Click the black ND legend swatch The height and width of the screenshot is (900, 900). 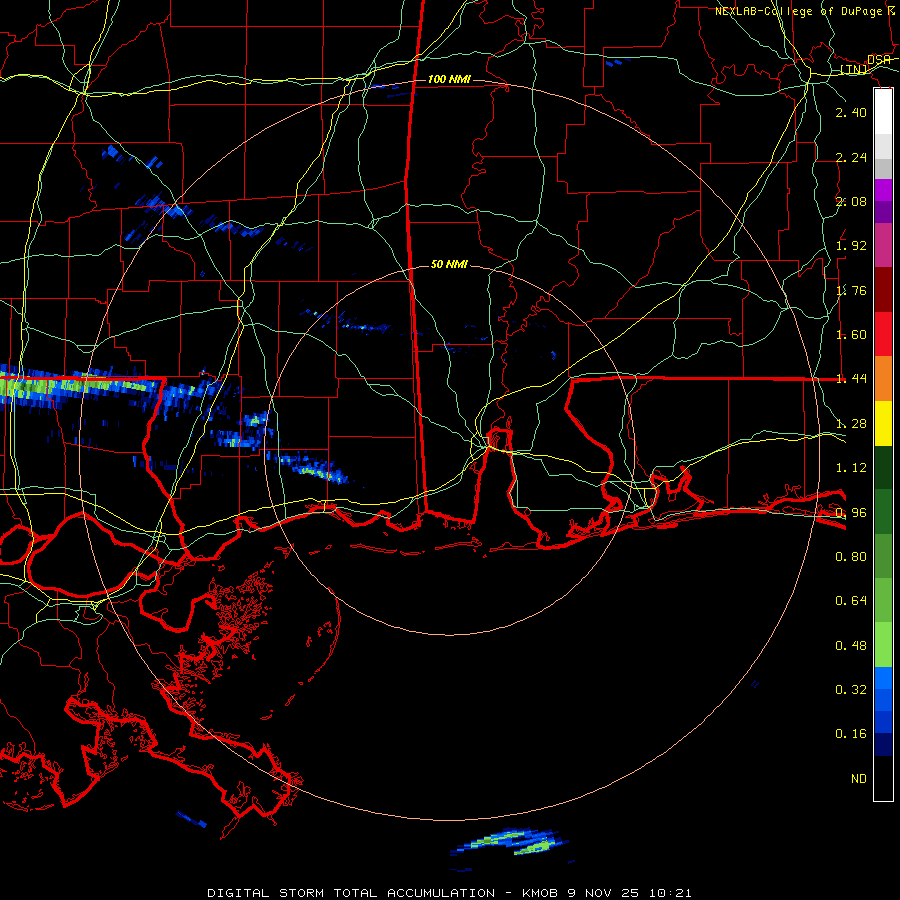pos(883,778)
